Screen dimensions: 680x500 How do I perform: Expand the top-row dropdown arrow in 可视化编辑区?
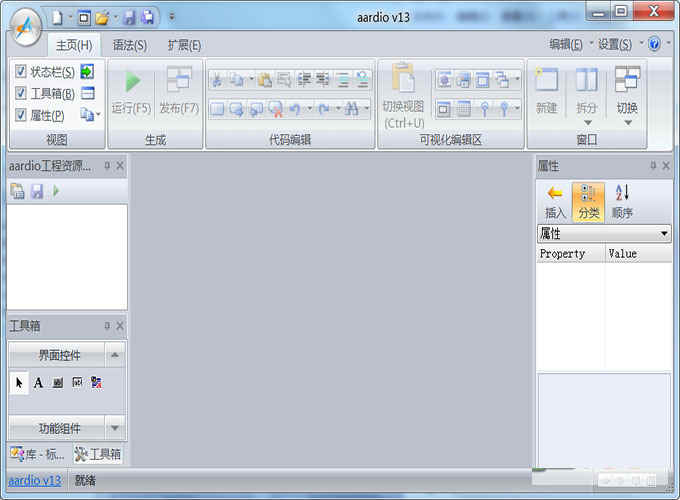(x=517, y=80)
